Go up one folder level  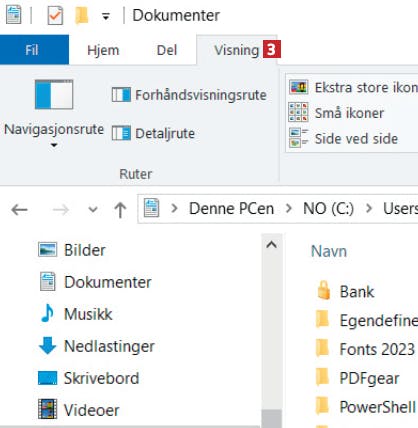tap(120, 210)
